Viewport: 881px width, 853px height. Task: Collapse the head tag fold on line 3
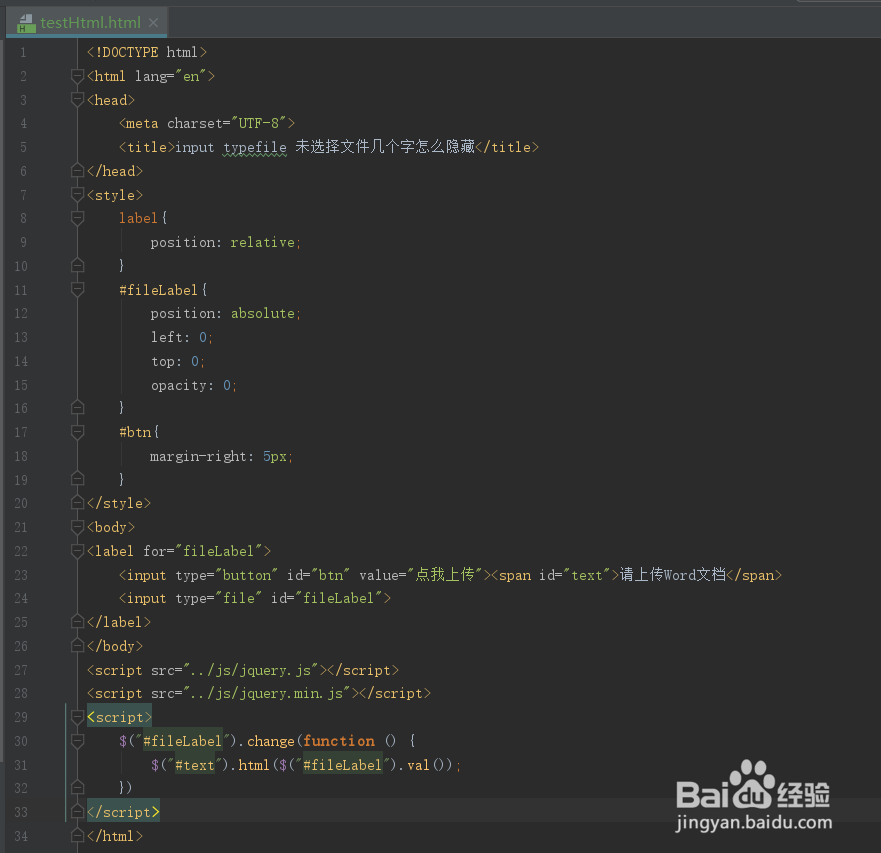78,100
